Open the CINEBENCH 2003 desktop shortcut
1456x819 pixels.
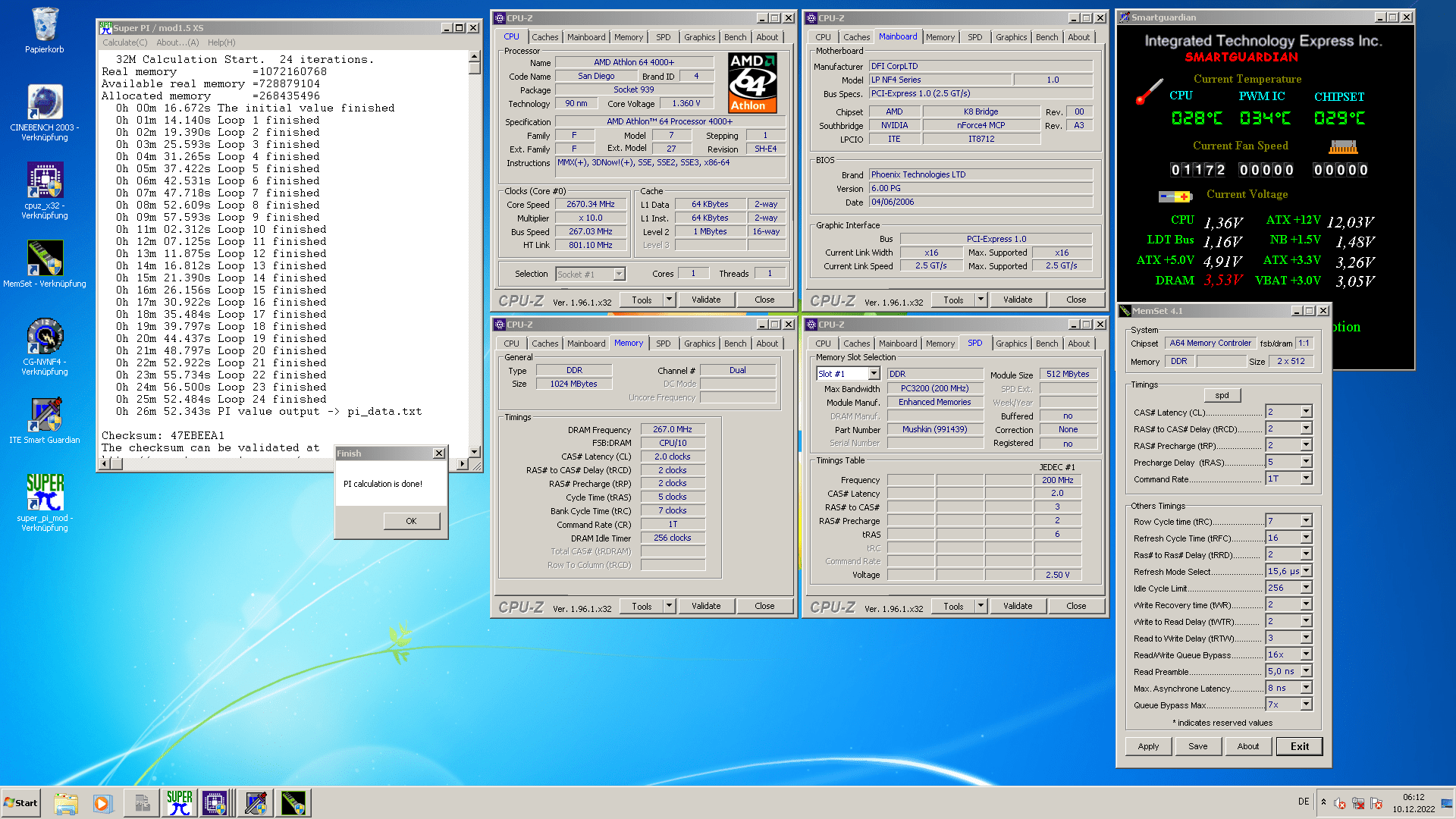tap(45, 103)
